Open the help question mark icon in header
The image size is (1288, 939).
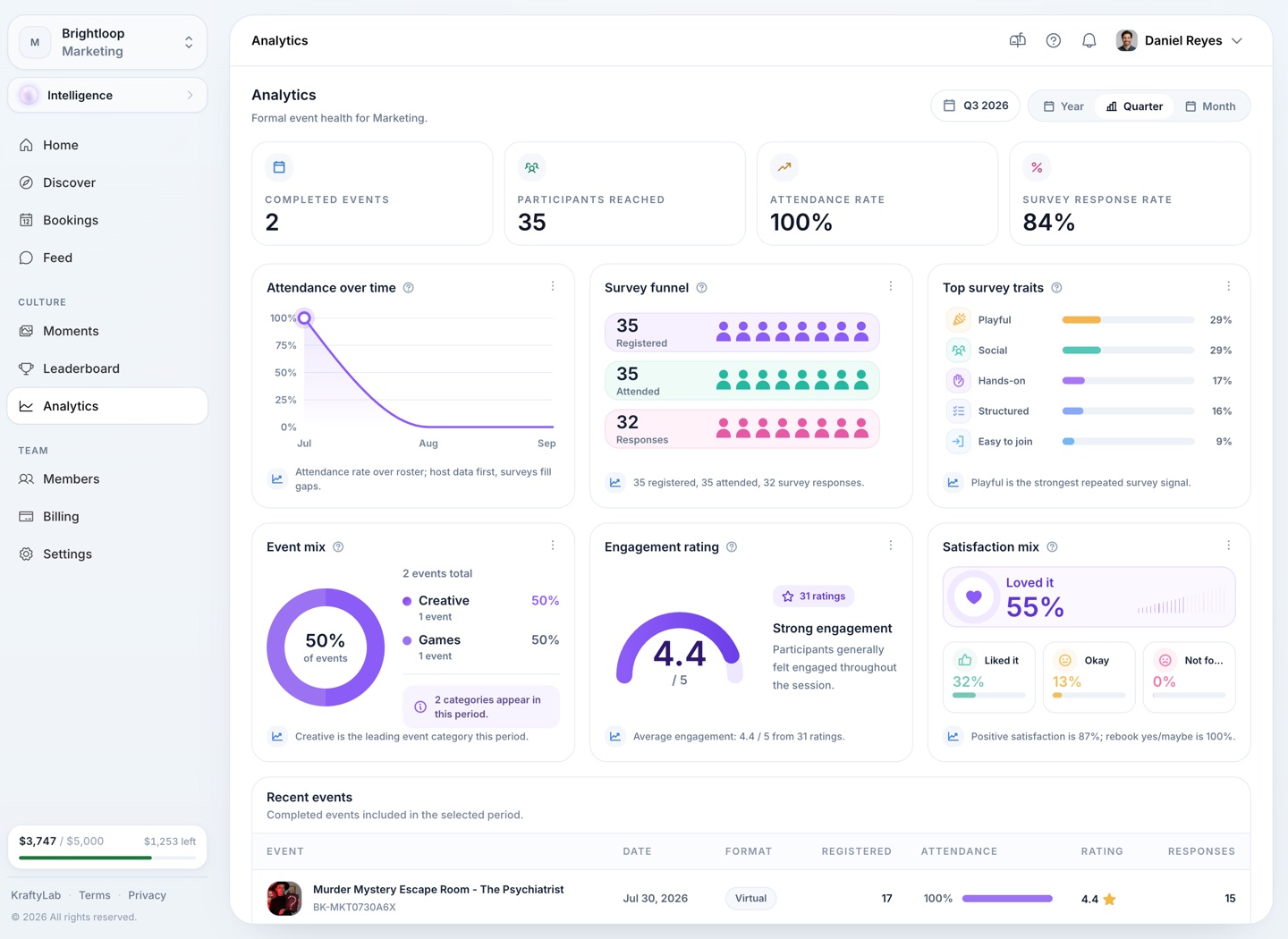1054,40
